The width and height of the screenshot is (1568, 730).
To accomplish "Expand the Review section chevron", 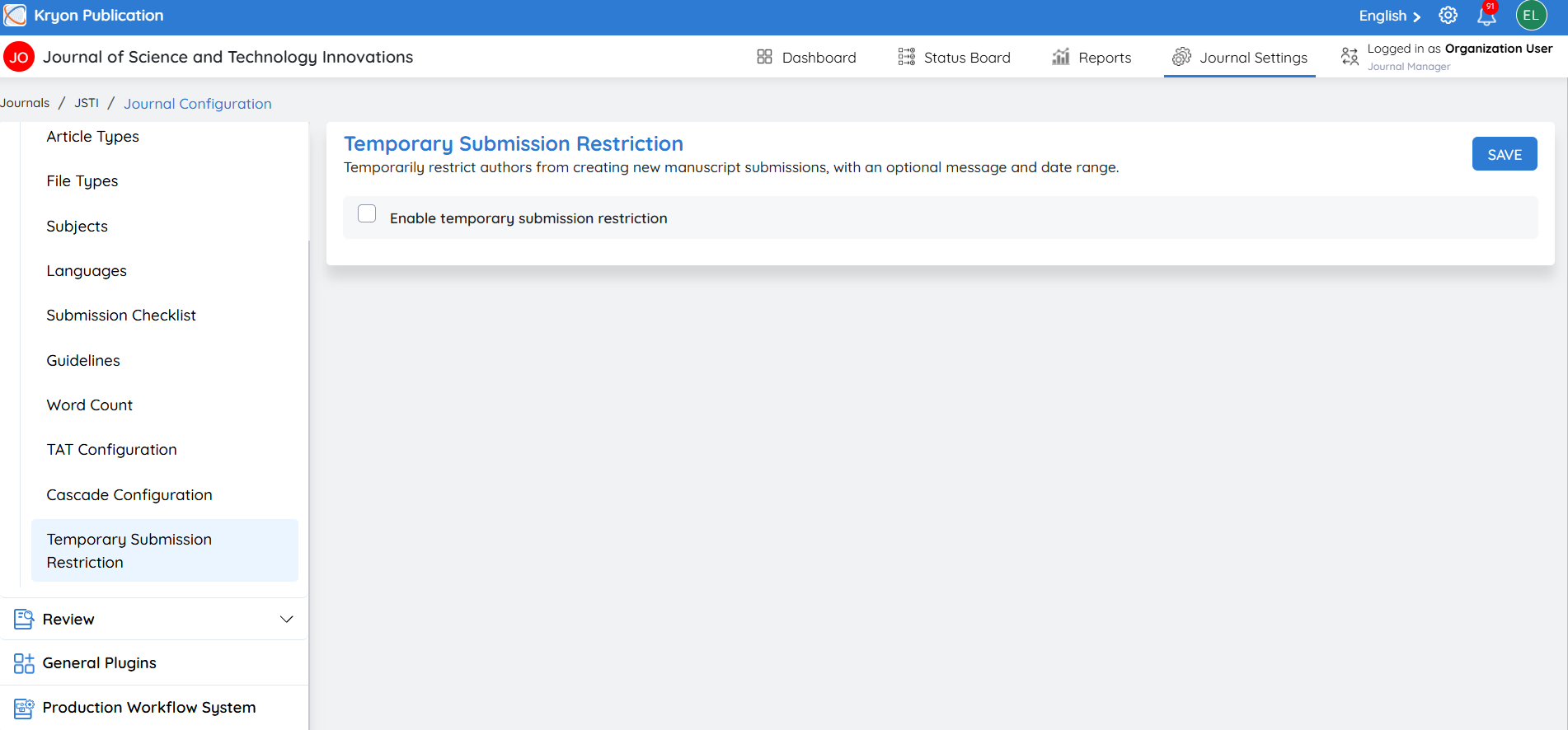I will (x=286, y=619).
